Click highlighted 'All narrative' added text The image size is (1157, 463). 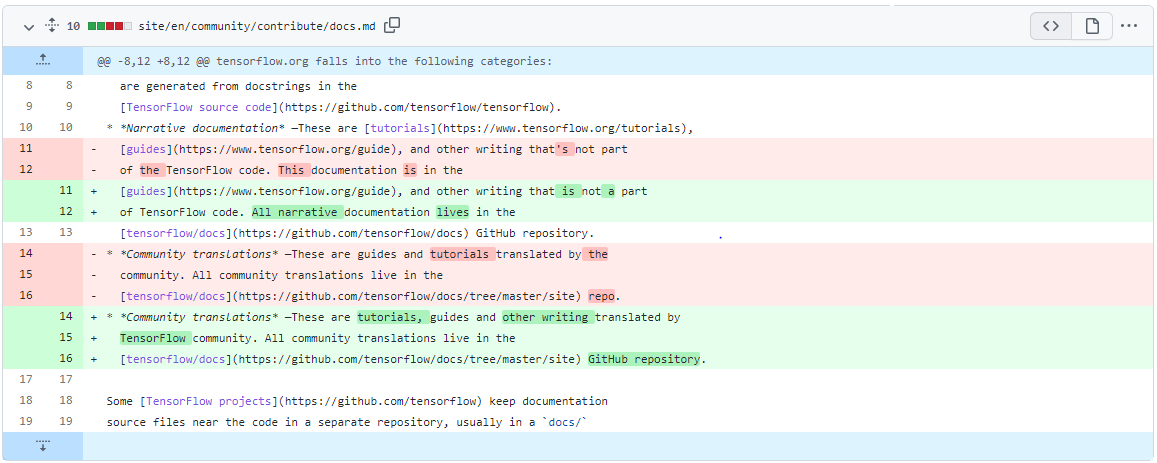tap(297, 212)
